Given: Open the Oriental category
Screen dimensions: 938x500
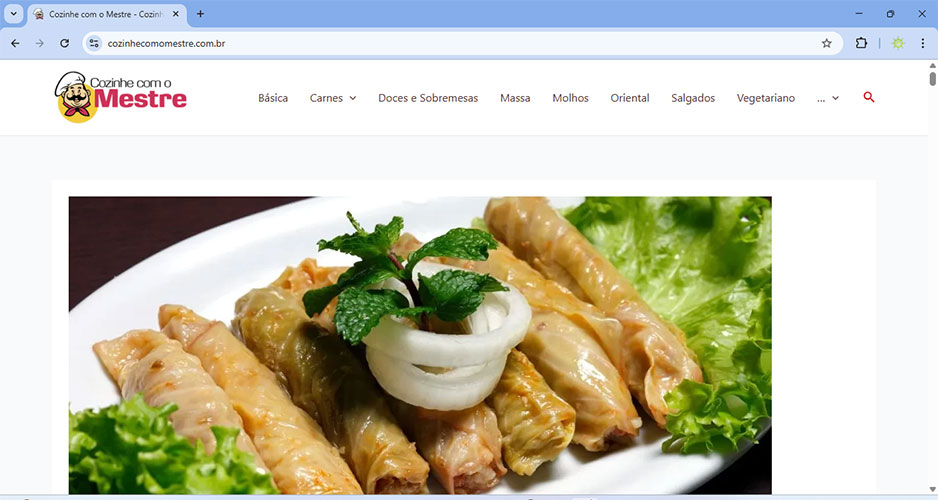Looking at the screenshot, I should pos(629,98).
